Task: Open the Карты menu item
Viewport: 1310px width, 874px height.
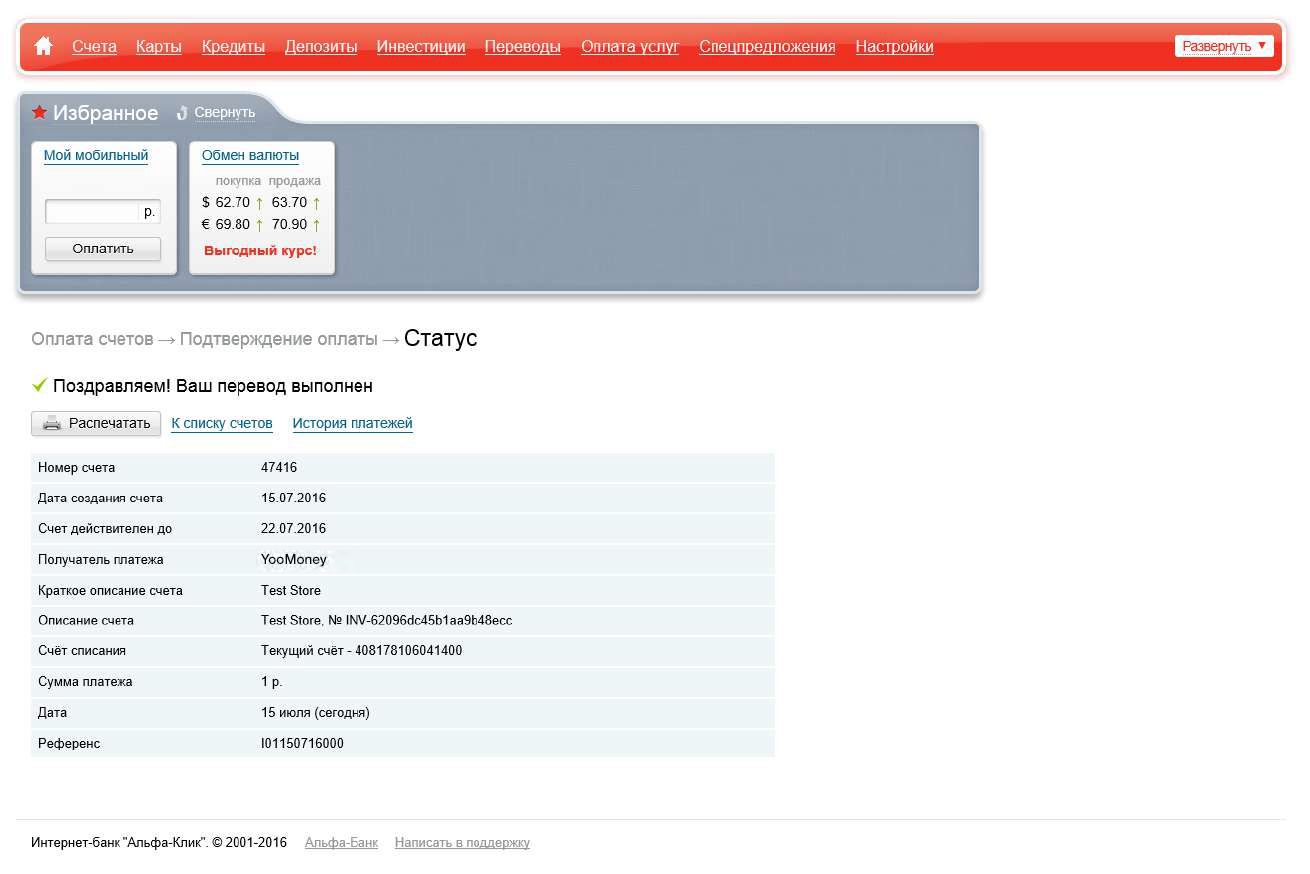Action: pyautogui.click(x=159, y=46)
